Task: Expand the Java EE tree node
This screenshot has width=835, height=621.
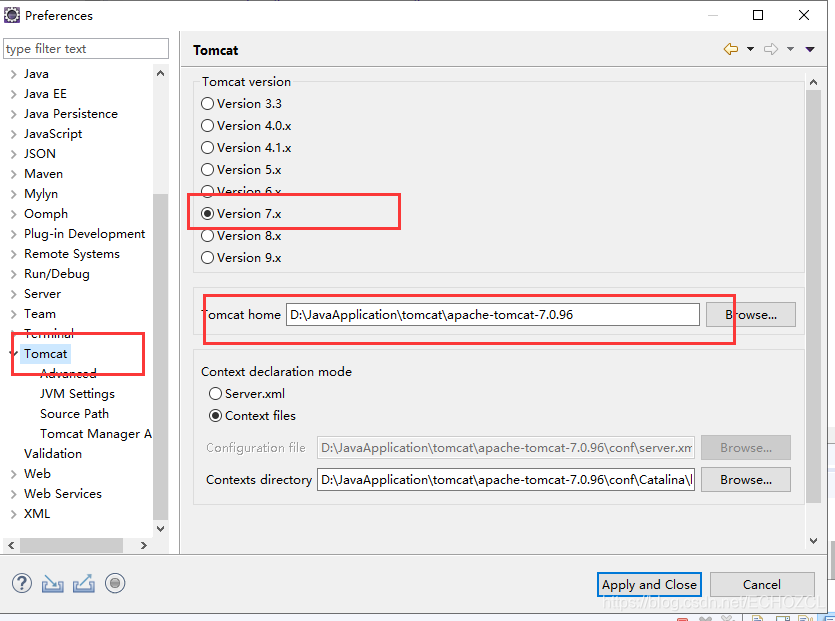Action: [x=14, y=94]
